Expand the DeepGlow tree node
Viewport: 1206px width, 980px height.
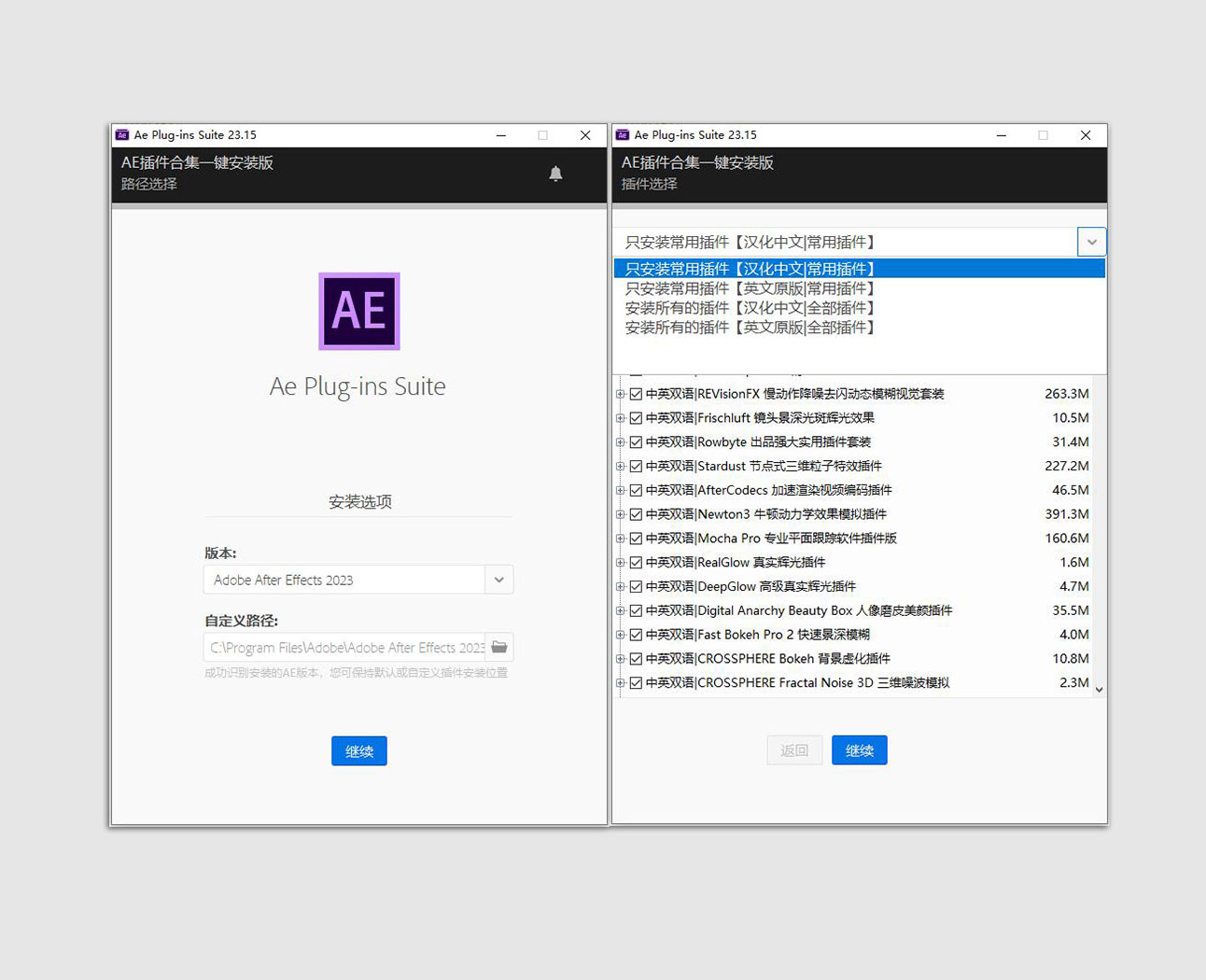pyautogui.click(x=620, y=586)
